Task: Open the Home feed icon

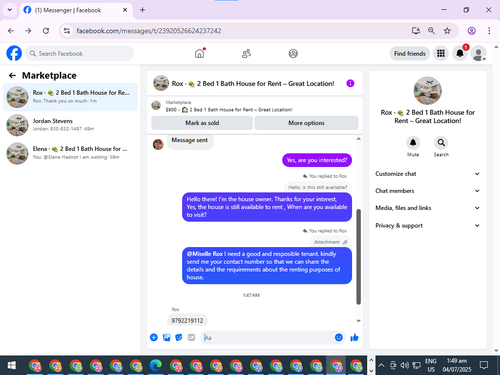Action: point(200,53)
